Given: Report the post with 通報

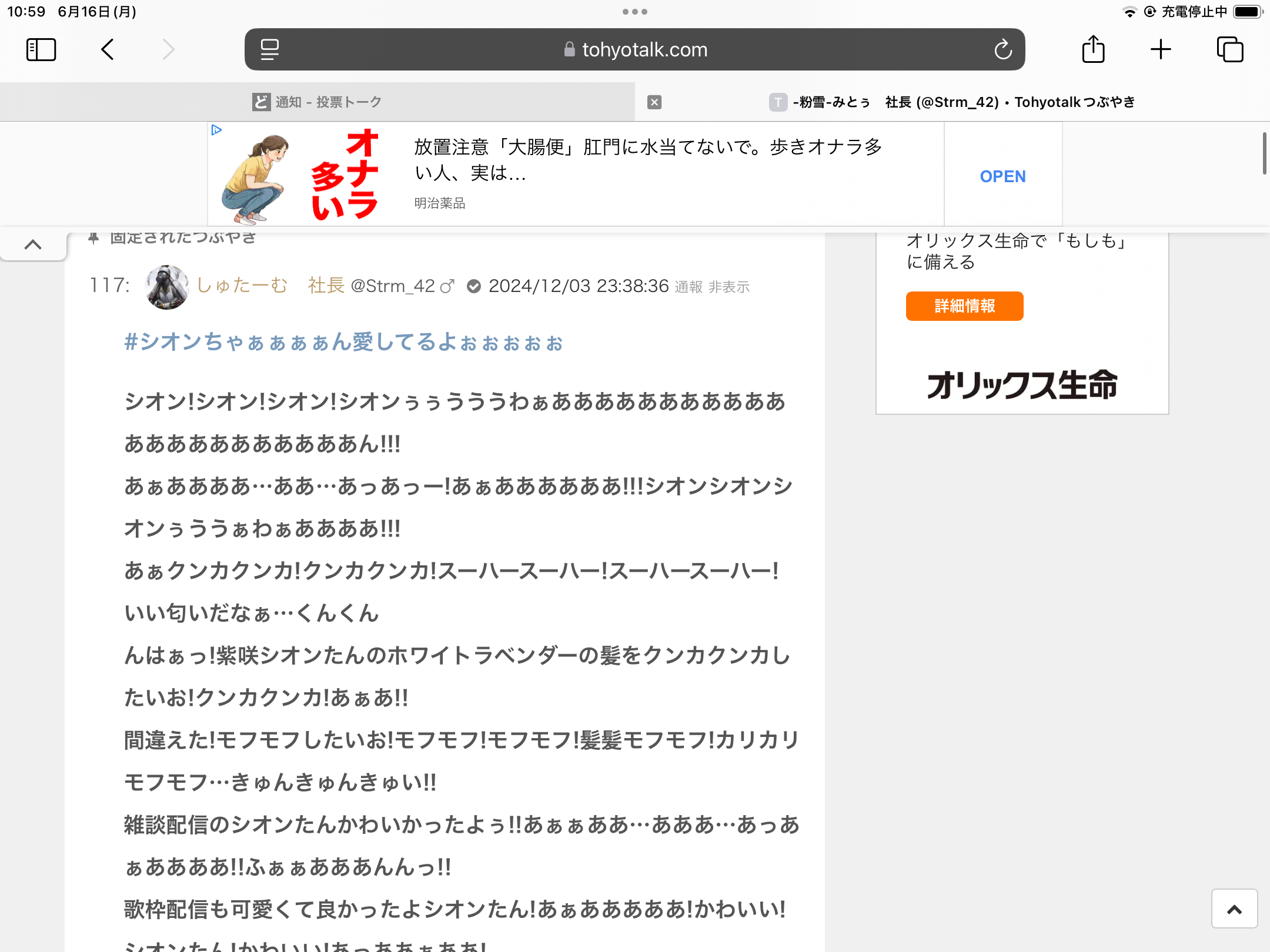Looking at the screenshot, I should point(689,287).
